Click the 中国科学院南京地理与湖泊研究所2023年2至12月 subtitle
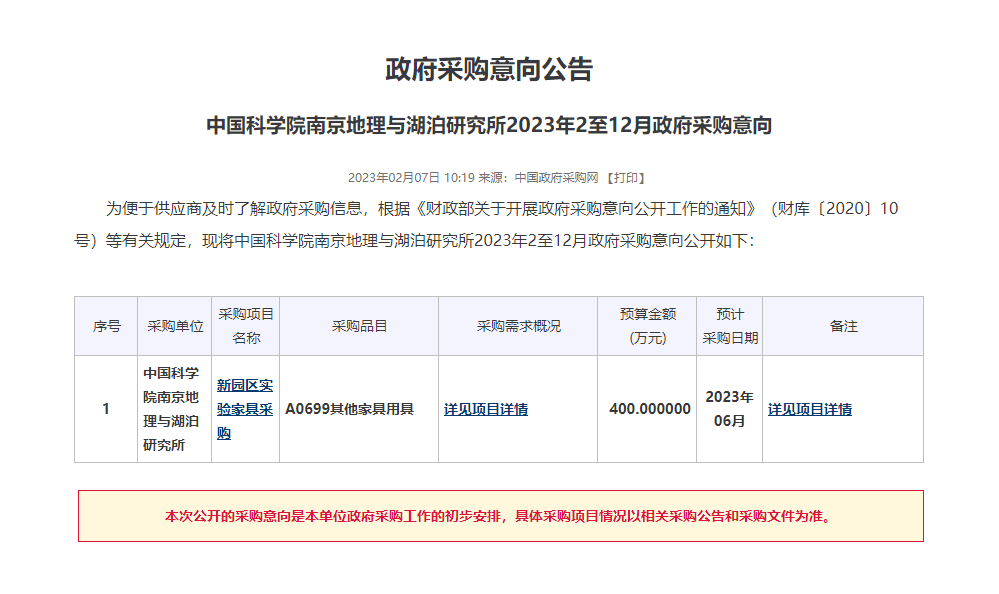This screenshot has width=999, height=594. pos(489,126)
